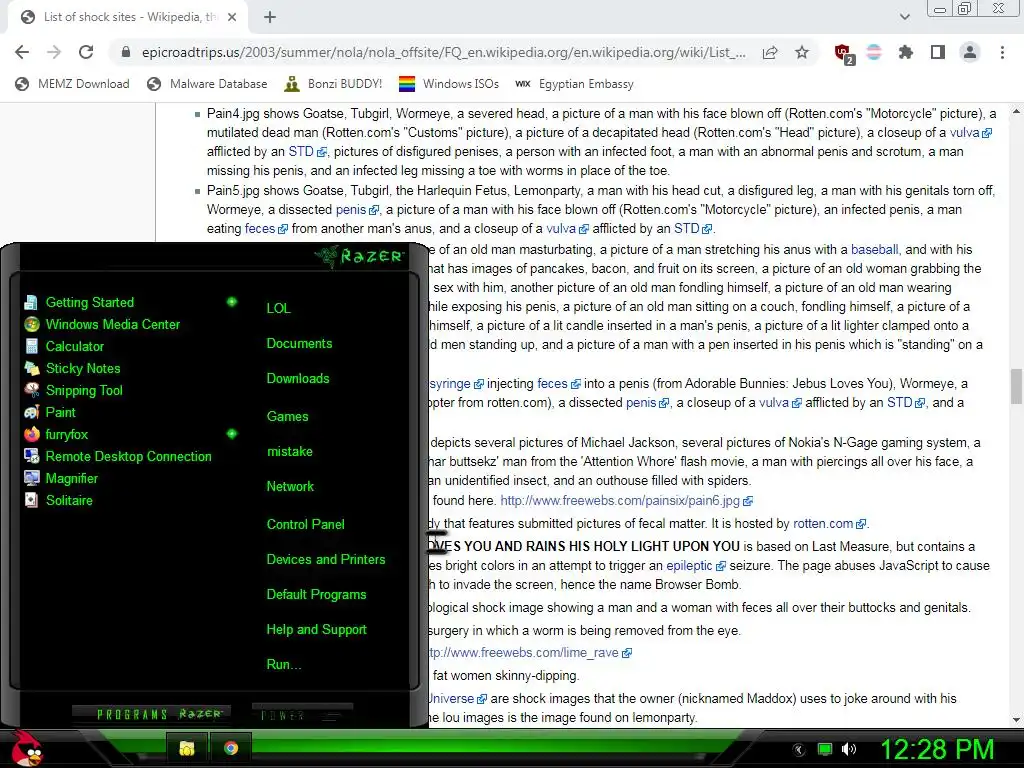Open Games in start menu
1024x768 pixels.
pyautogui.click(x=287, y=417)
